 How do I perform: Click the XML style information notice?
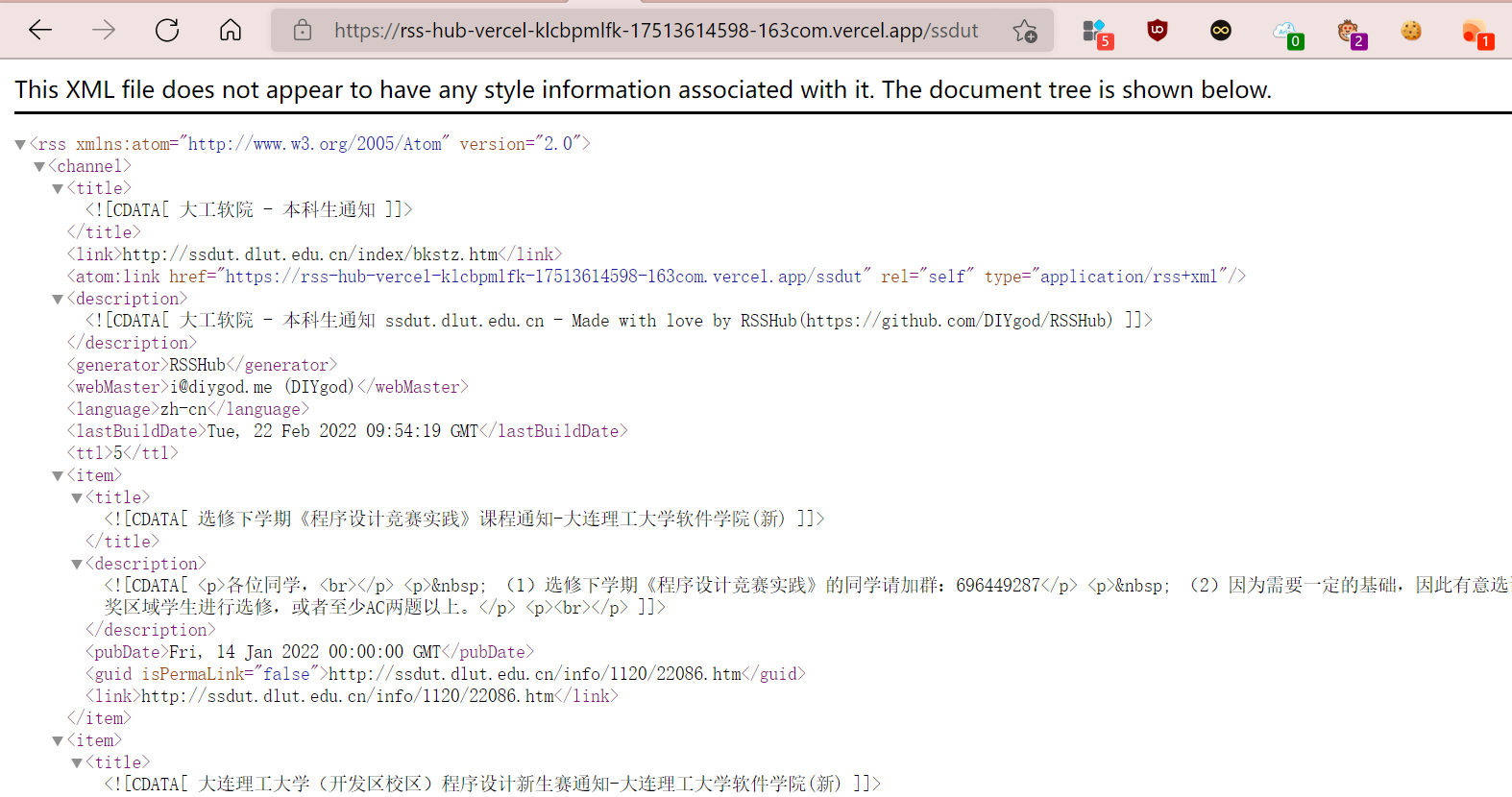[643, 89]
